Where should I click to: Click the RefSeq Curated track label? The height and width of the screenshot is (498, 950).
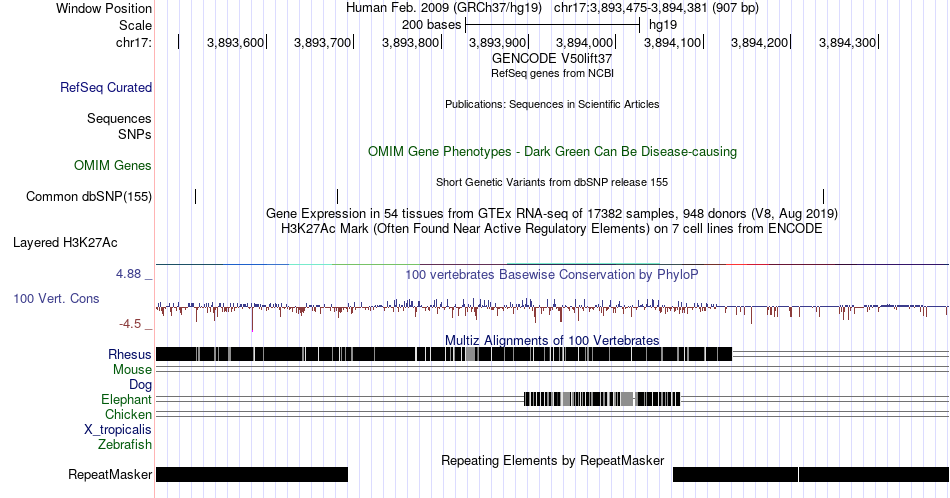pos(106,87)
